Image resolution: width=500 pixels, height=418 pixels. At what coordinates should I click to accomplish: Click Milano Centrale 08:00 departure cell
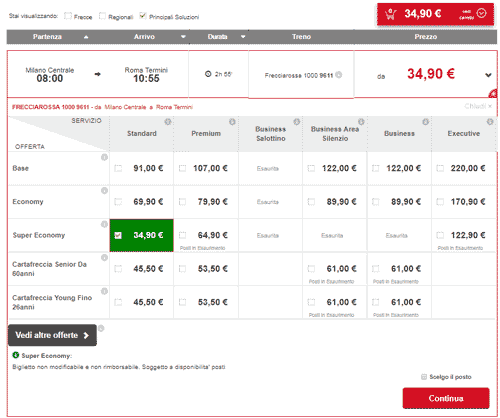pyautogui.click(x=50, y=75)
